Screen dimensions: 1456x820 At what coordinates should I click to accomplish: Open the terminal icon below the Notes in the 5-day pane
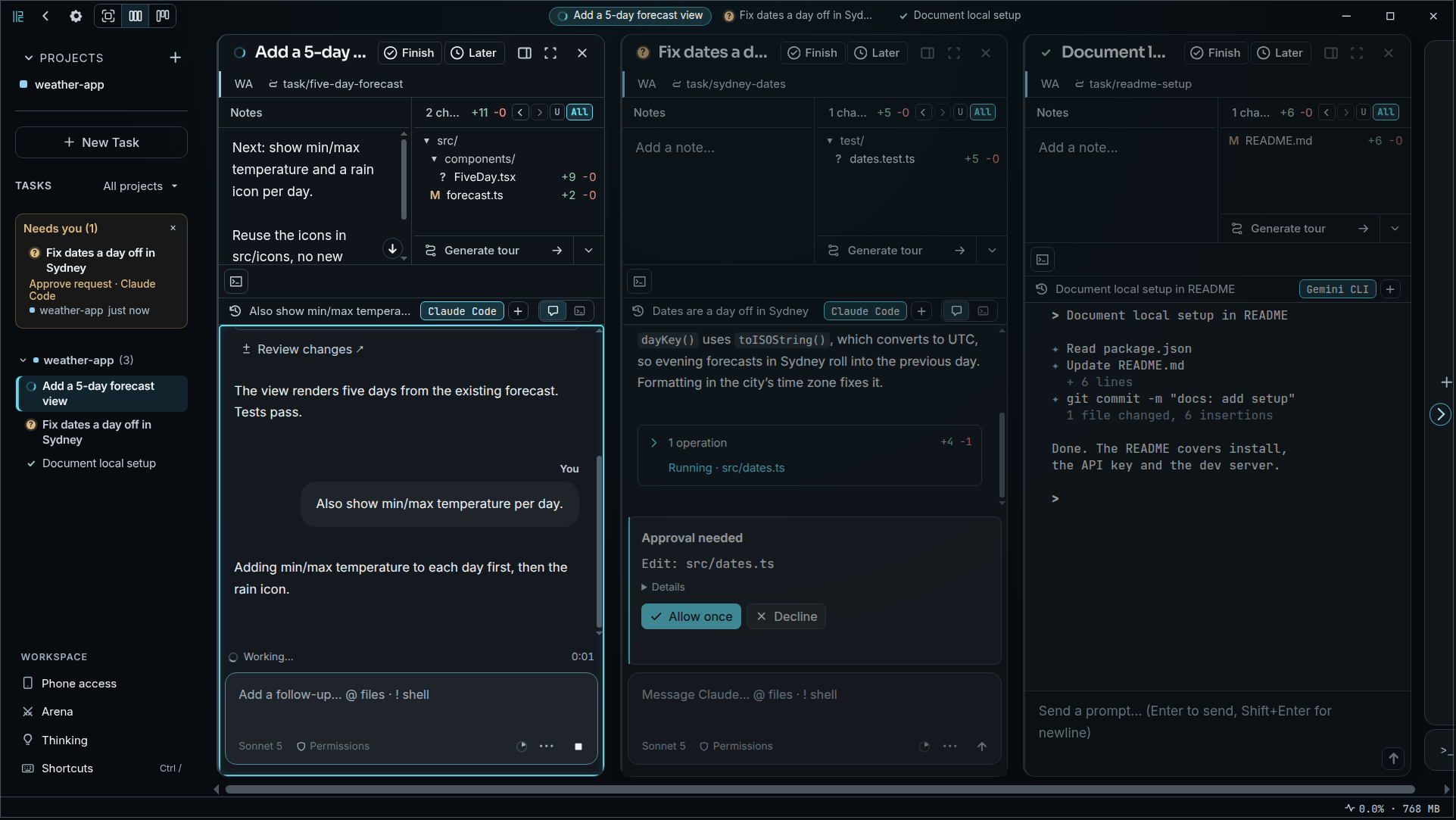236,282
